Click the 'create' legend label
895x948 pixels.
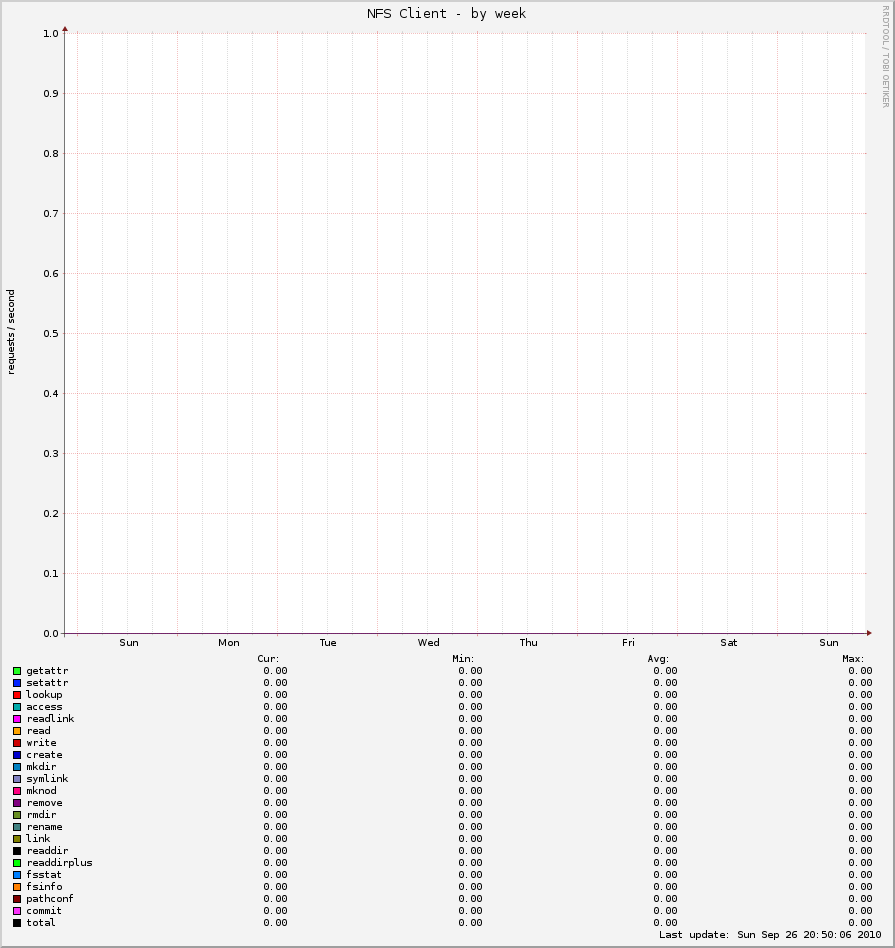pos(44,755)
